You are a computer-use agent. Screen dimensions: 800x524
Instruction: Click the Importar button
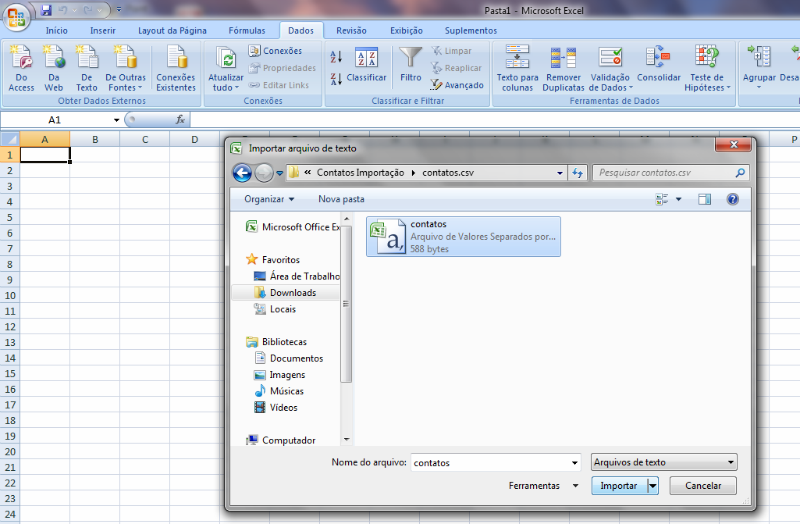tap(619, 486)
